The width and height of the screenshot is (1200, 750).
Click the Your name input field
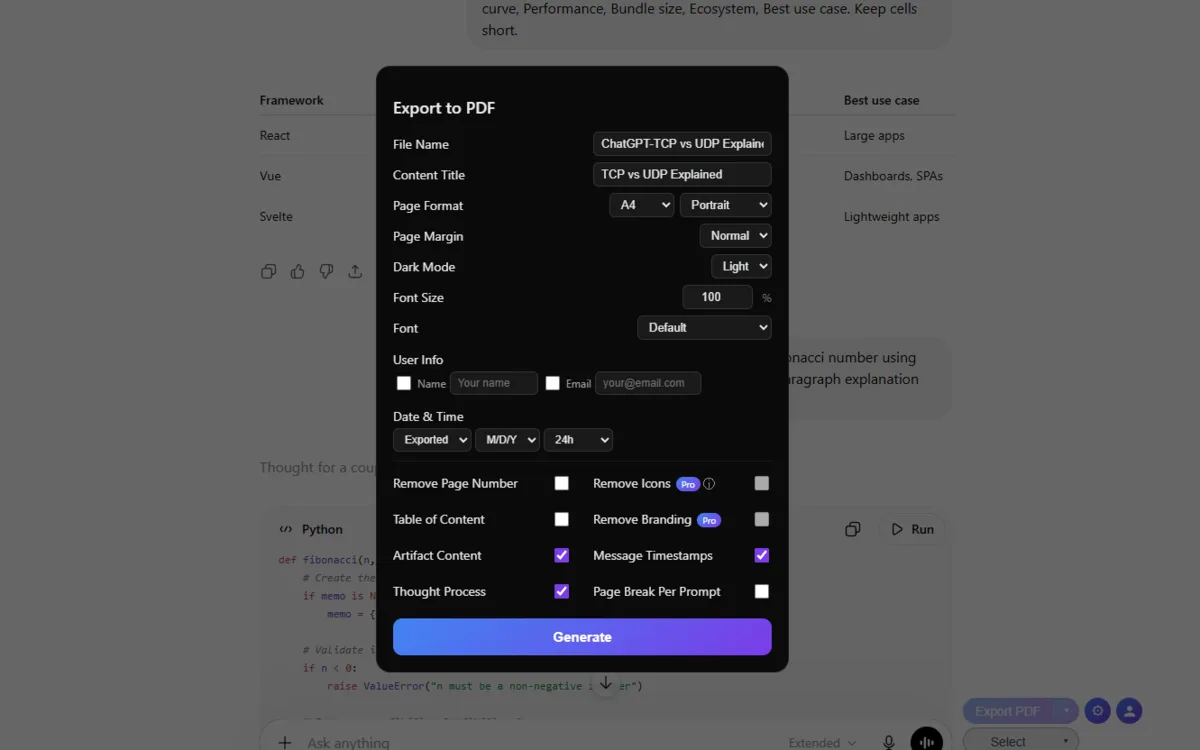(x=494, y=383)
